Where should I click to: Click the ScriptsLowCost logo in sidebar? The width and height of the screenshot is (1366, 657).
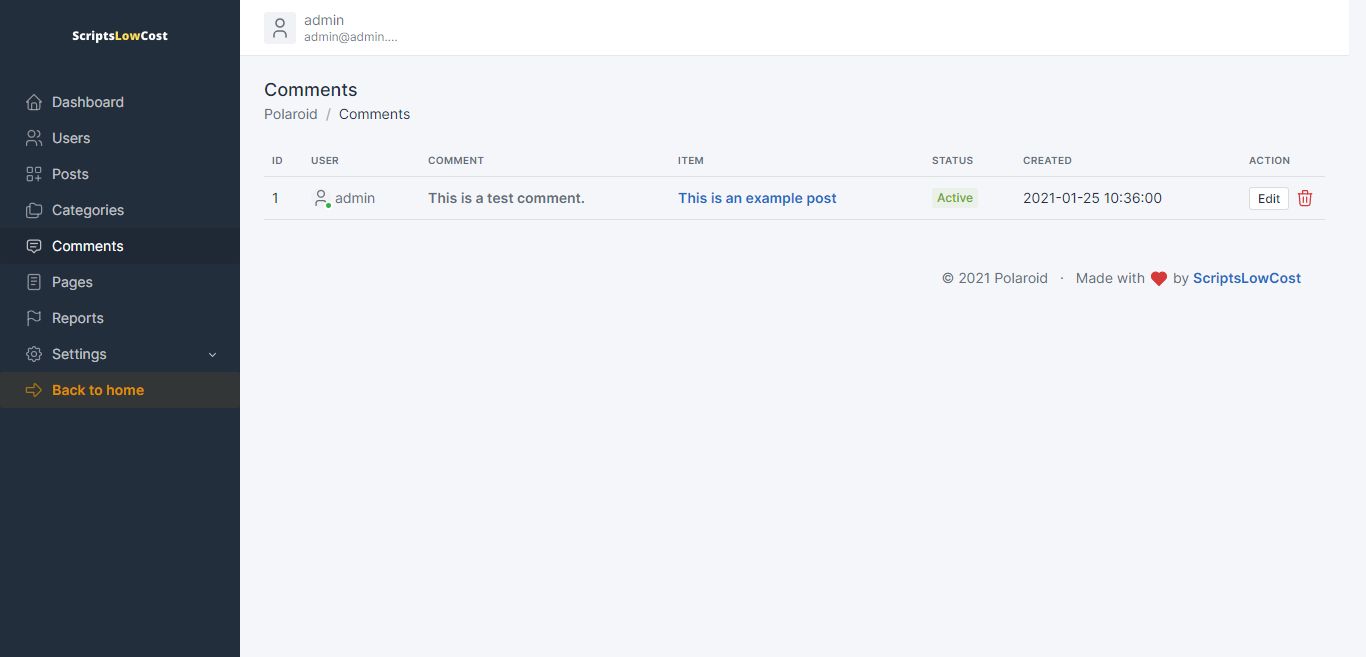120,36
